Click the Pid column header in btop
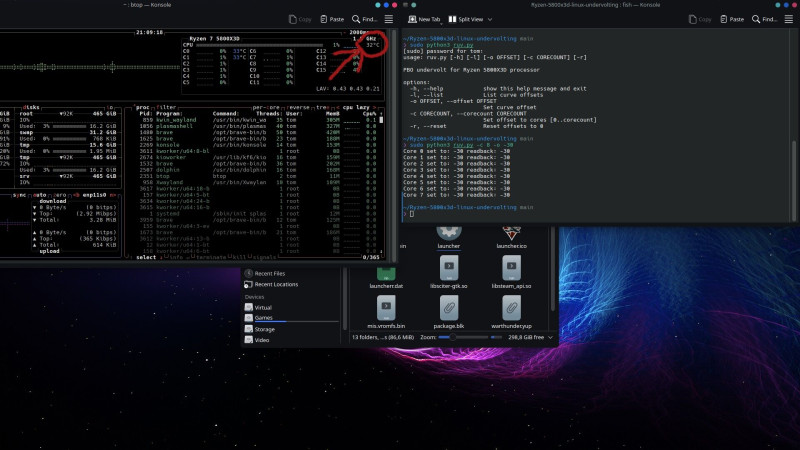This screenshot has height=450, width=800. (x=146, y=114)
